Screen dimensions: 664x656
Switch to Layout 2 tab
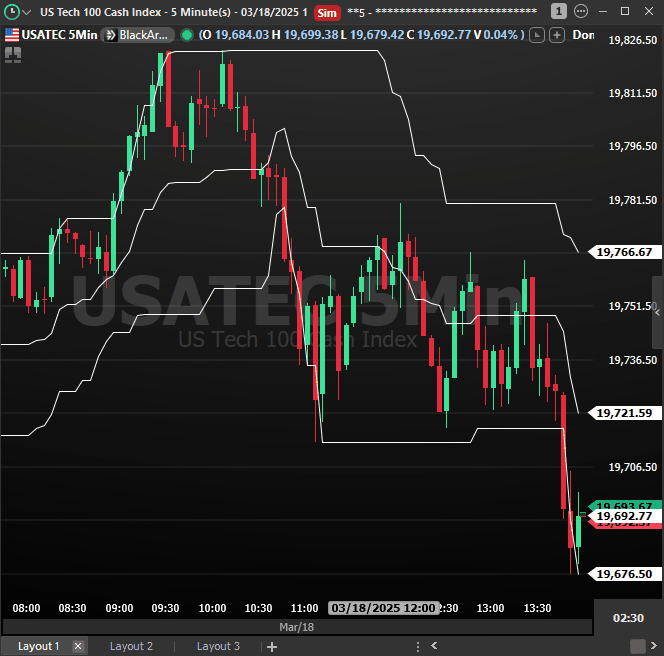[131, 646]
